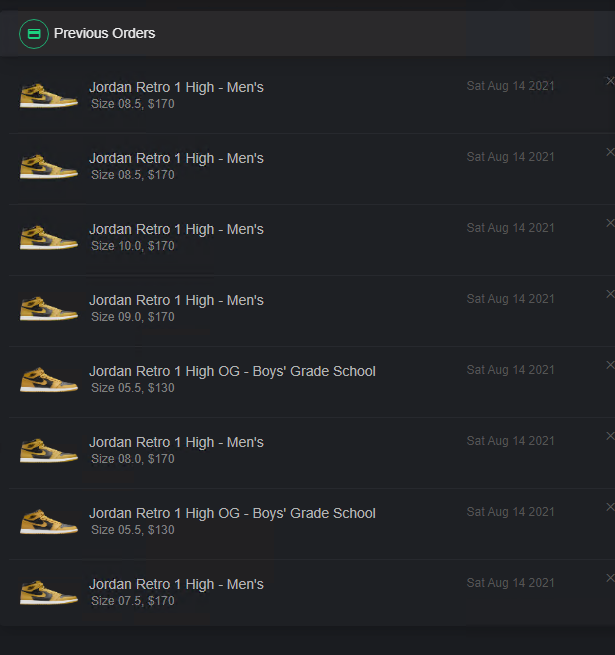Open the shoe thumbnail for Size 07.5 order
Screen dimensions: 615x655
point(48,592)
